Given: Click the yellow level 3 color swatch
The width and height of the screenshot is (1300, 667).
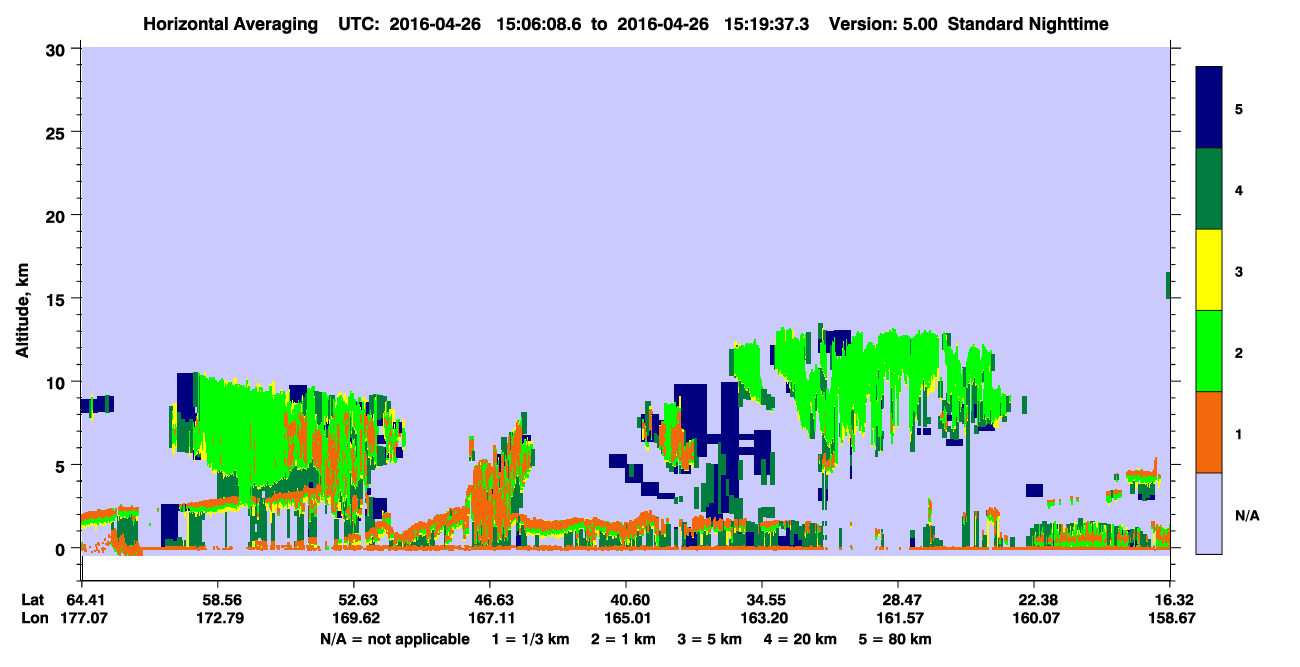Looking at the screenshot, I should pyautogui.click(x=1209, y=270).
